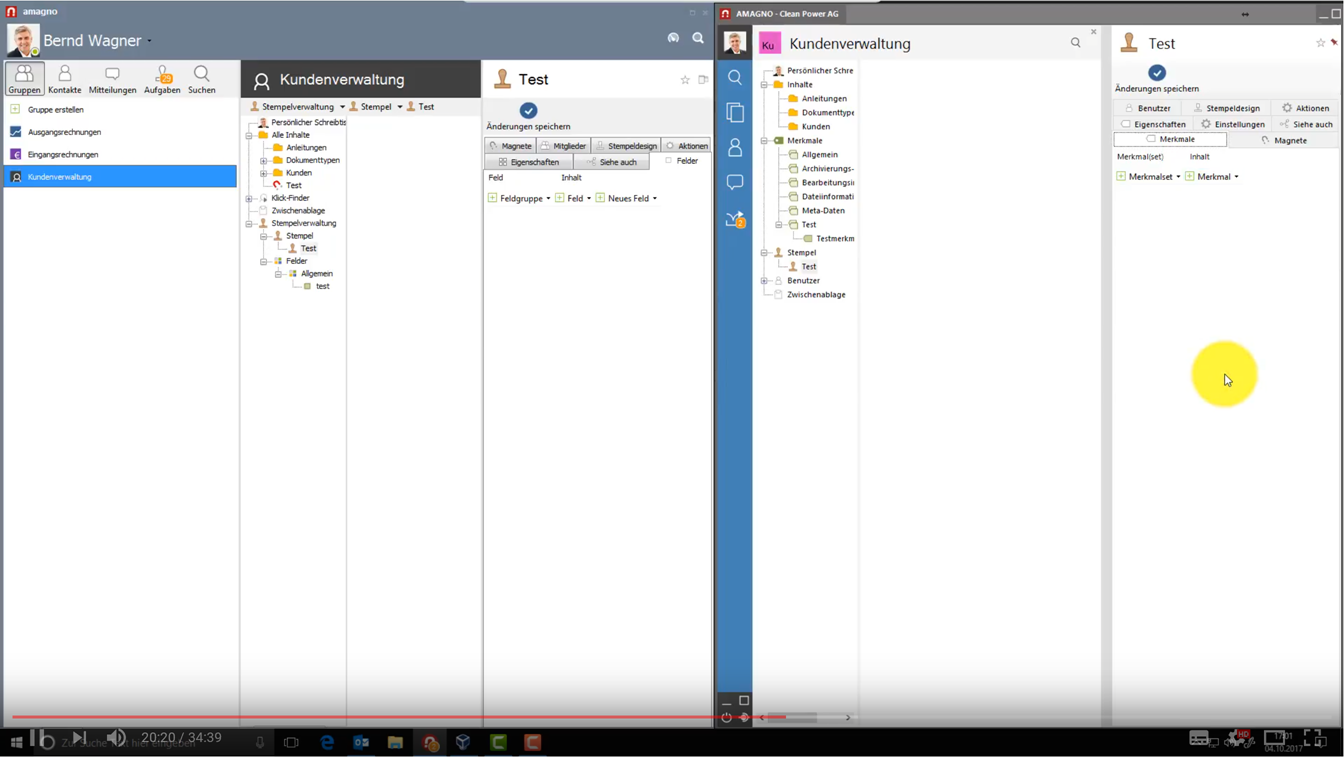Open tasks icon with badge 2 in blue sidebar

[x=735, y=219]
